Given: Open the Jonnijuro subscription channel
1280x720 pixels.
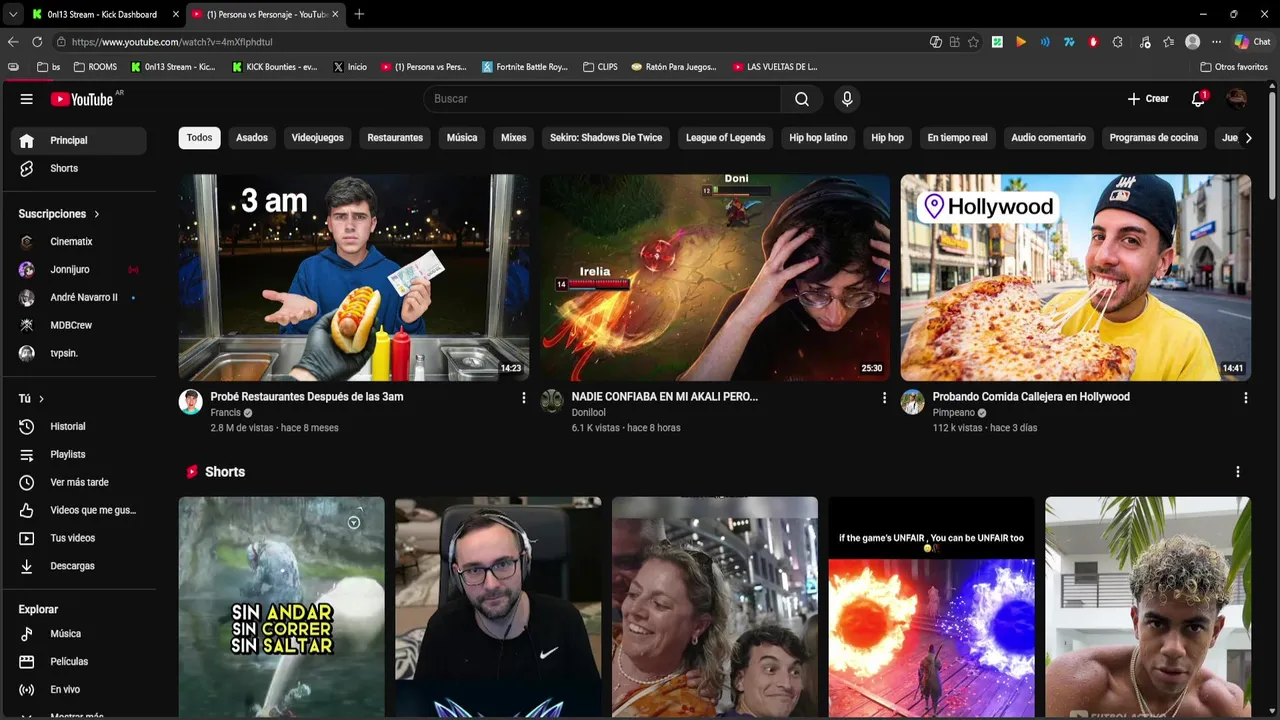Looking at the screenshot, I should (x=79, y=270).
